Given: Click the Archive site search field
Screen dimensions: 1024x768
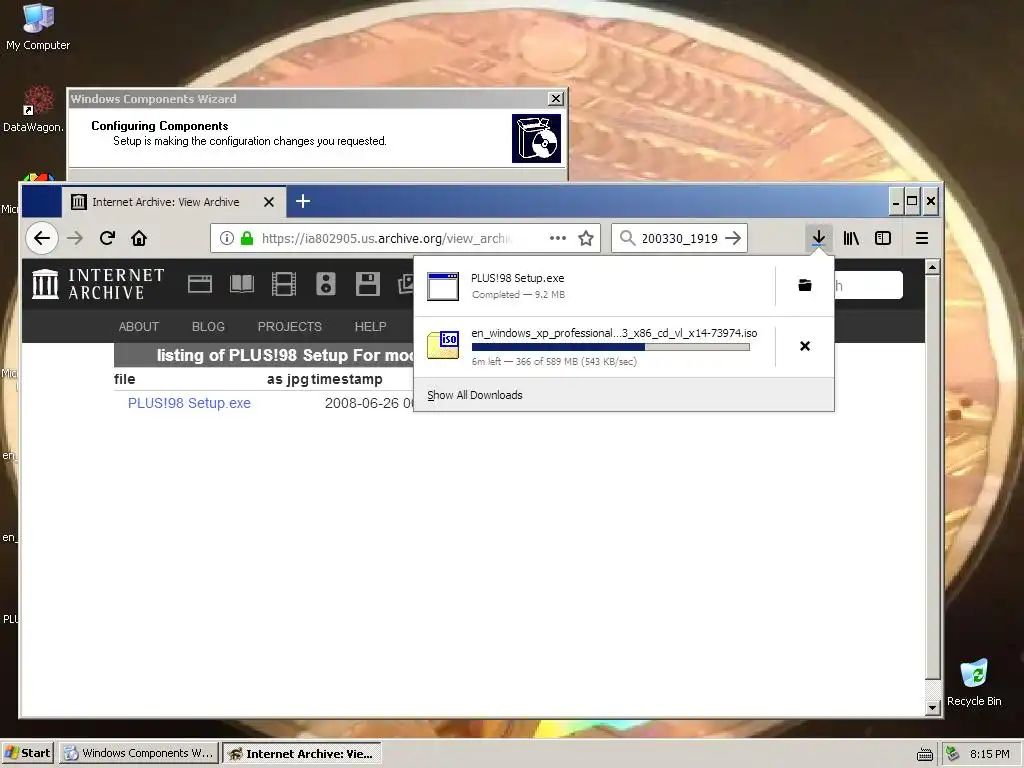Looking at the screenshot, I should [869, 285].
